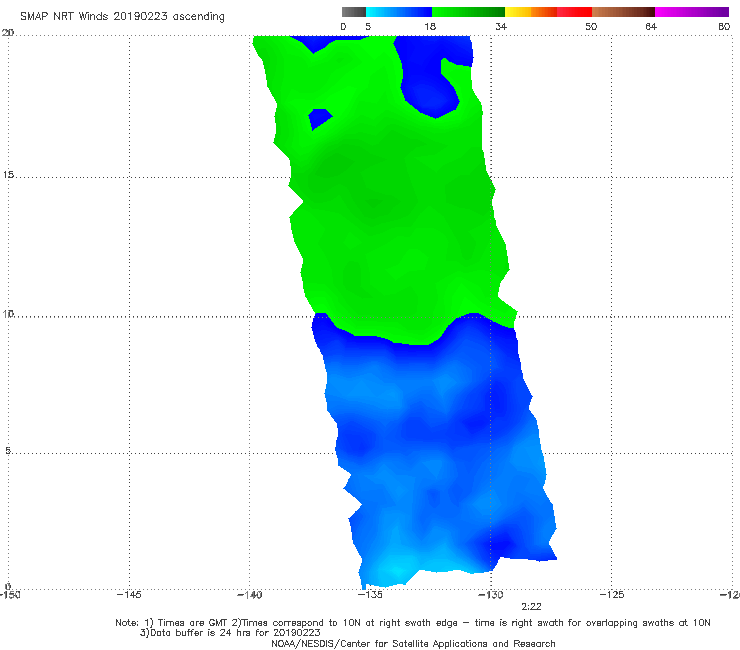Viewport: 740px width, 650px height.
Task: Click the "15" latitude axis label
Action: (8, 175)
